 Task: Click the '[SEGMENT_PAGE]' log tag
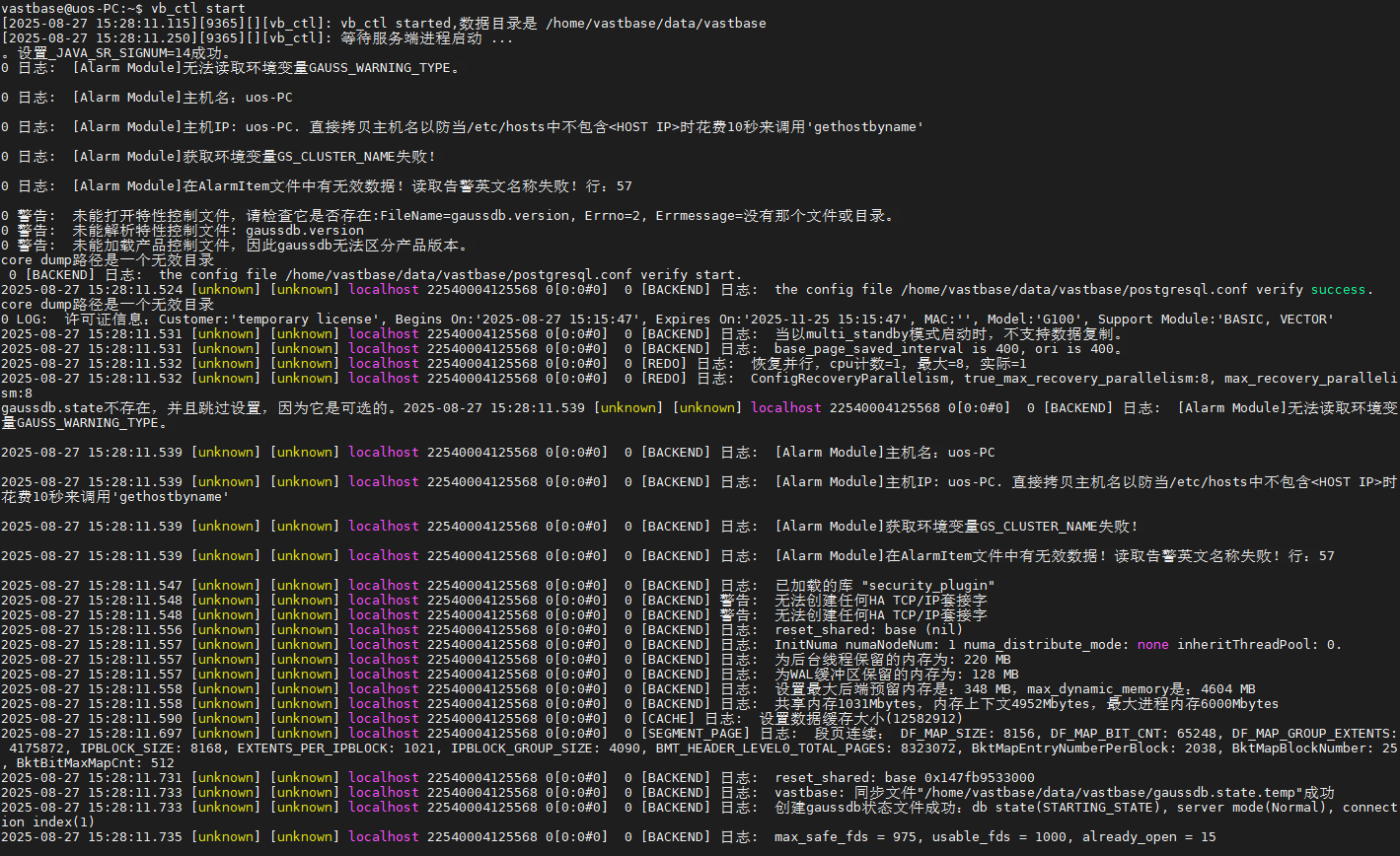point(696,733)
